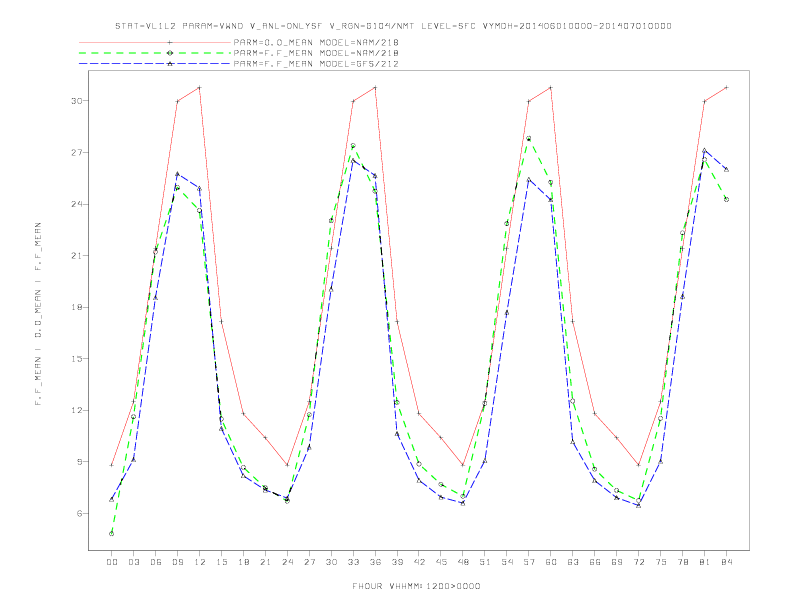Click x-axis tick label 75
Screen dimensions: 792x612
[661, 562]
